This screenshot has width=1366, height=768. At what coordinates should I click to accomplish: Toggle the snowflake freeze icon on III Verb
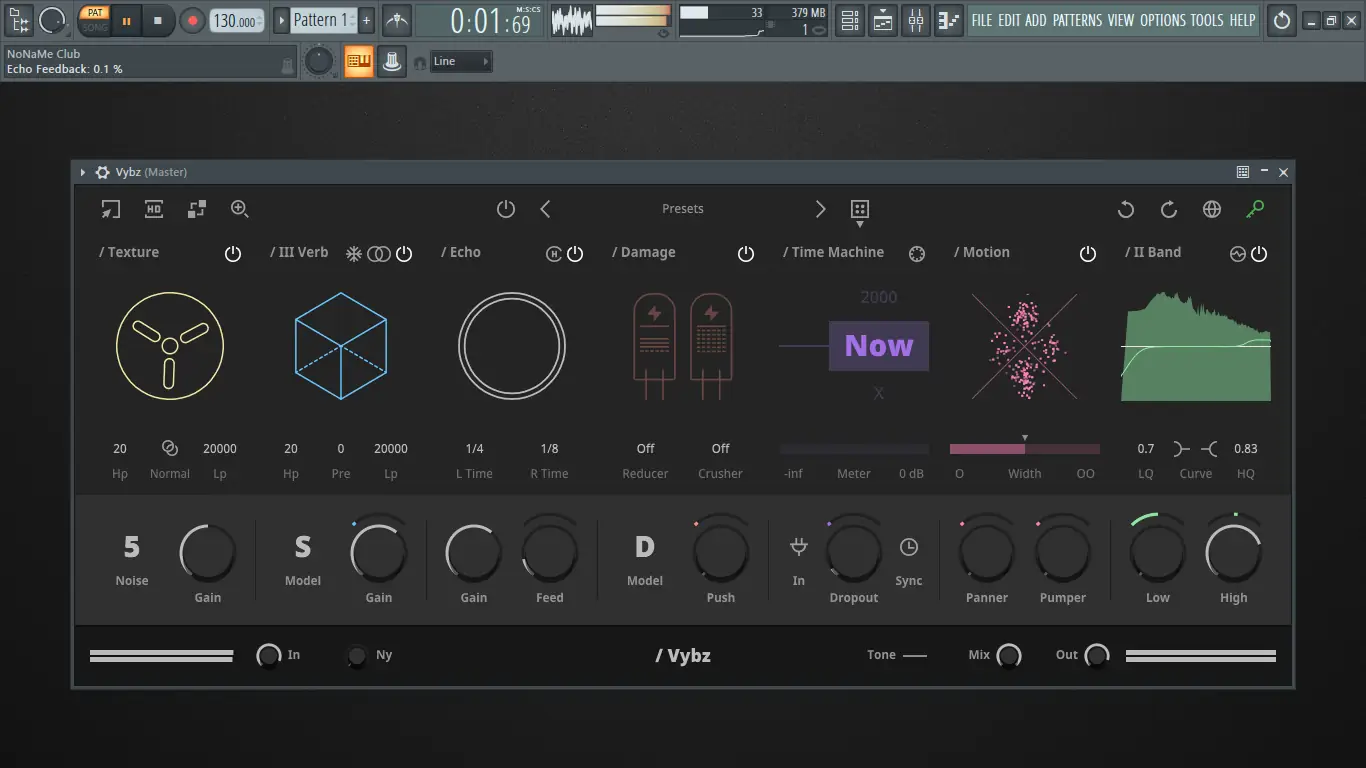[353, 253]
